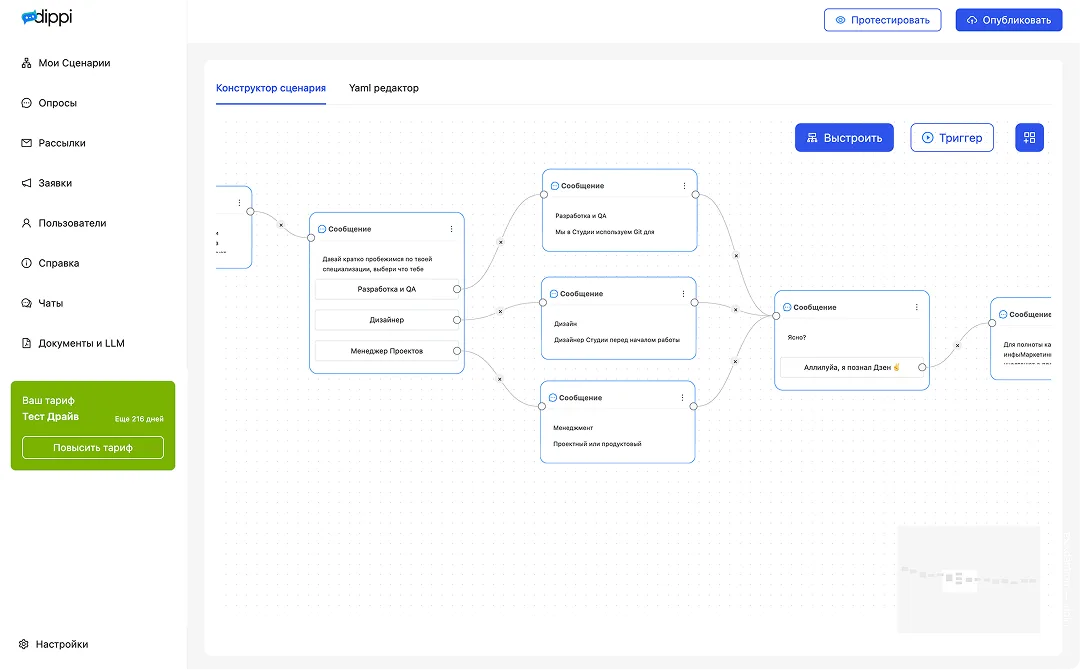This screenshot has height=670, width=1080.
Task: Switch to the Yaml редактор tab
Action: 383,88
